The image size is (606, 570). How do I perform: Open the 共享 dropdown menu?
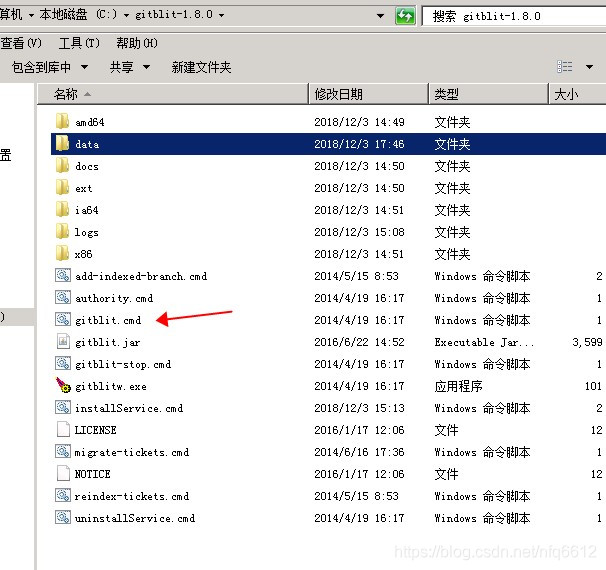[130, 67]
